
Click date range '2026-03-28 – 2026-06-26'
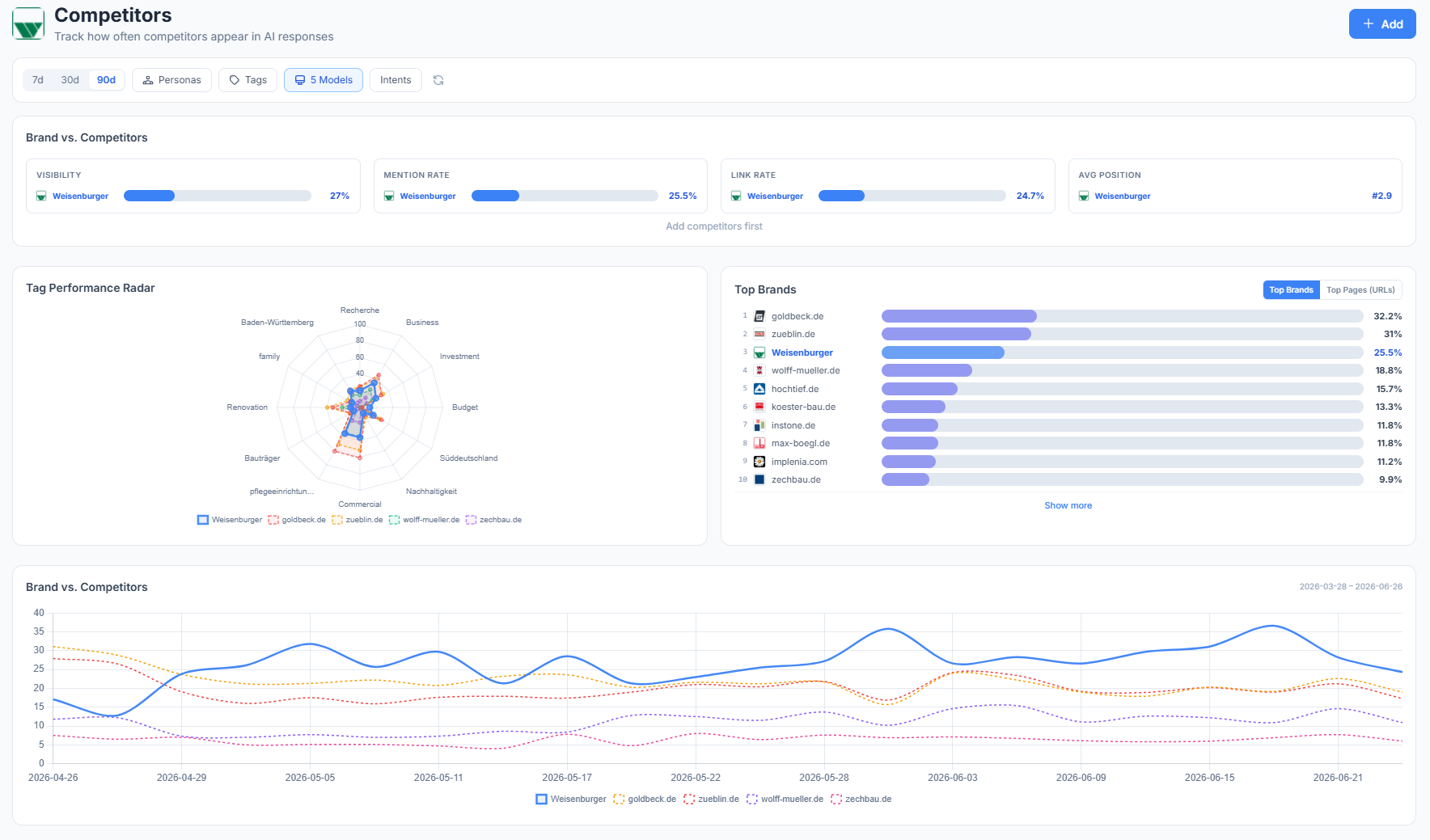coord(1351,587)
